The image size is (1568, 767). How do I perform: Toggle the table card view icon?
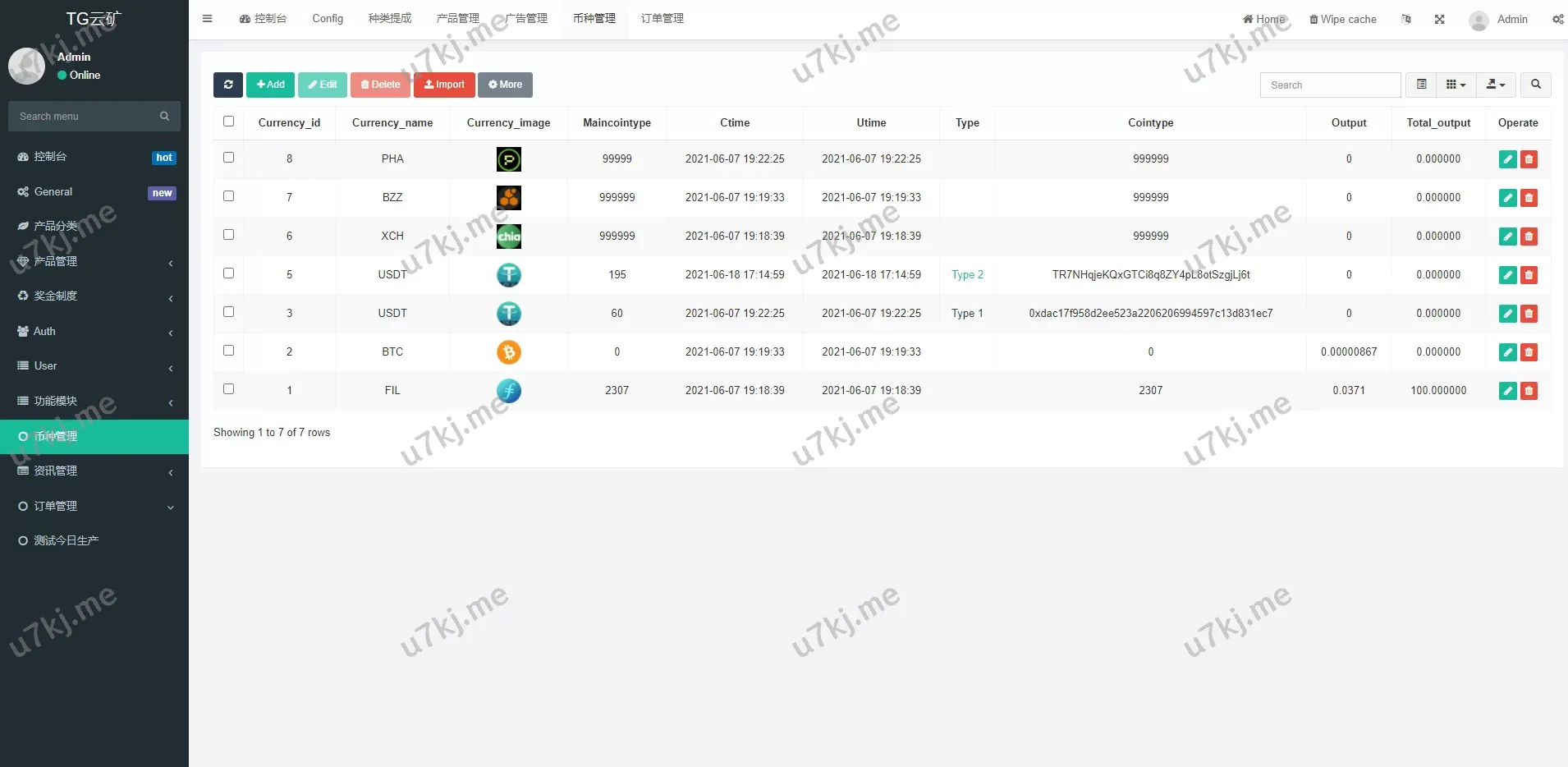1421,85
